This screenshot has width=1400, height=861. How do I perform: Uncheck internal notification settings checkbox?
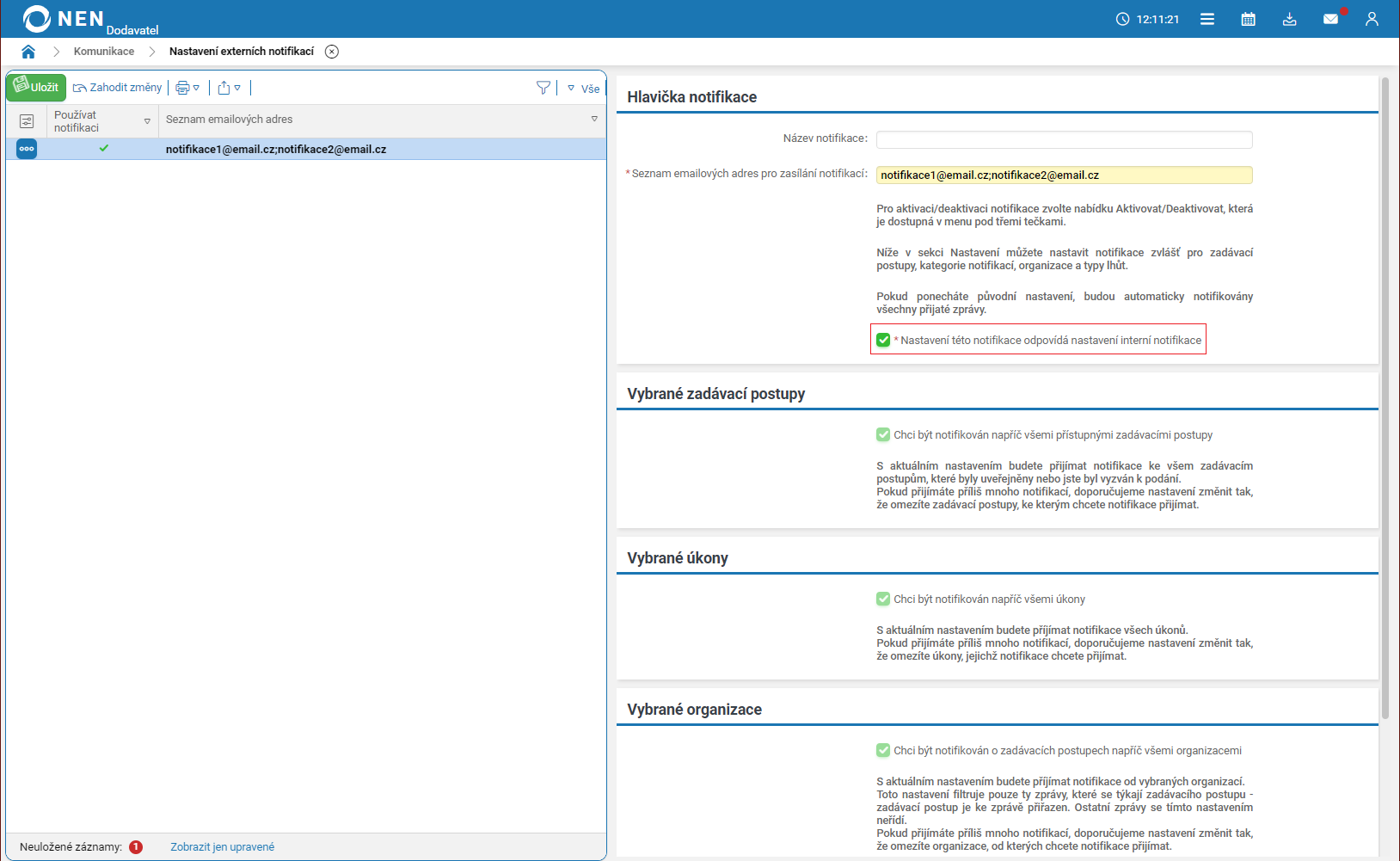883,340
